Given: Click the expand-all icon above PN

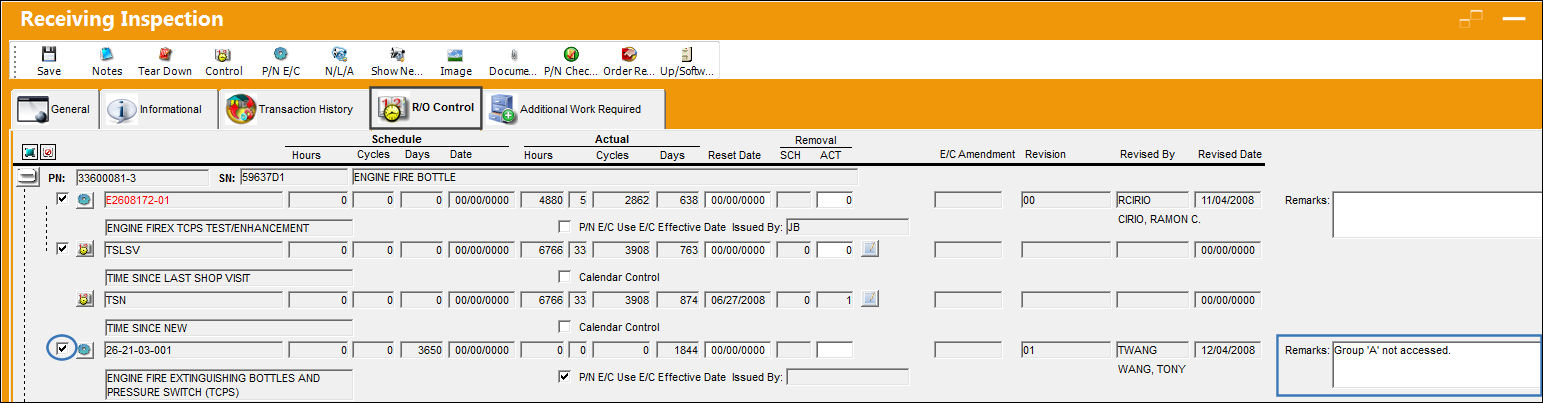Looking at the screenshot, I should 29,152.
